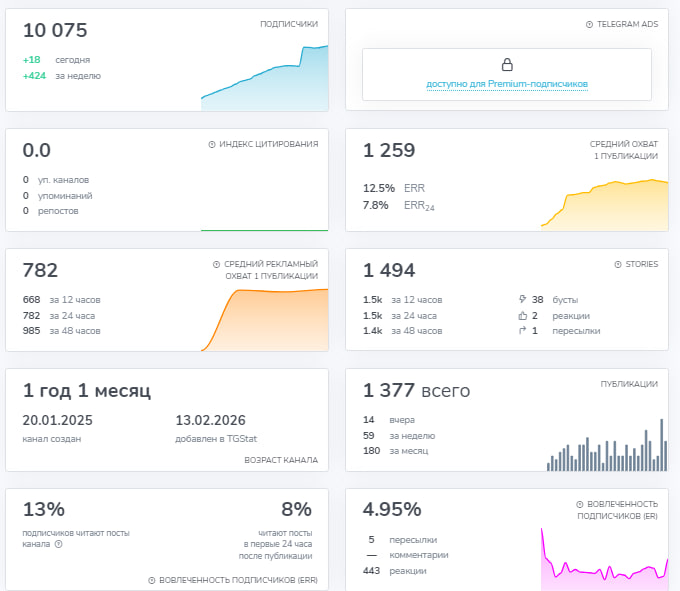This screenshot has width=680, height=591.
Task: Click the info icon beside Индекс цитирования
Action: pyautogui.click(x=212, y=144)
